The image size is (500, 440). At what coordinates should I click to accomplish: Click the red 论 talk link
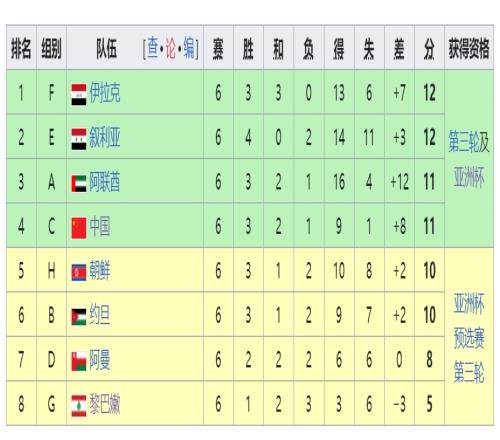click(x=171, y=47)
